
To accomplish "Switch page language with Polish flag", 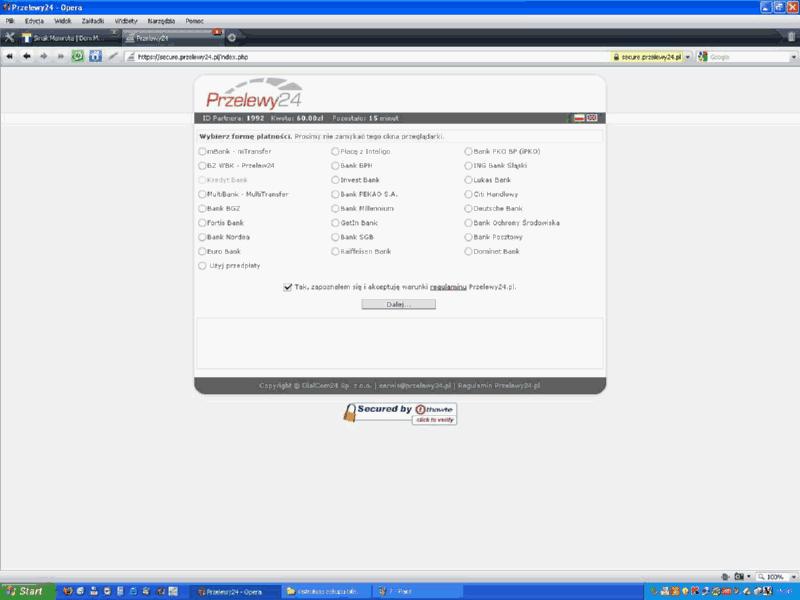I will click(x=577, y=118).
